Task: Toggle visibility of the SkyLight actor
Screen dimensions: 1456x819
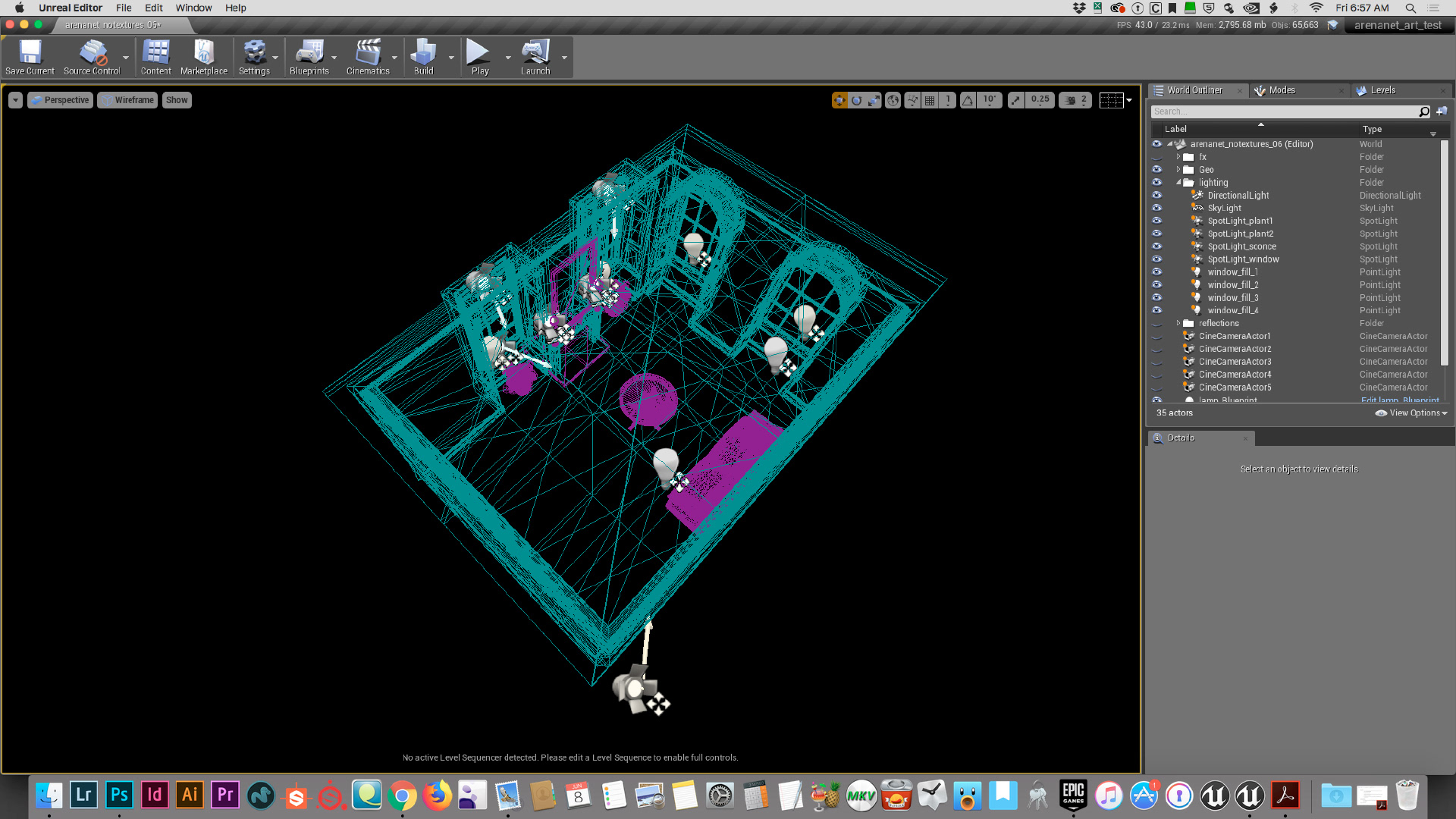Action: click(x=1156, y=208)
